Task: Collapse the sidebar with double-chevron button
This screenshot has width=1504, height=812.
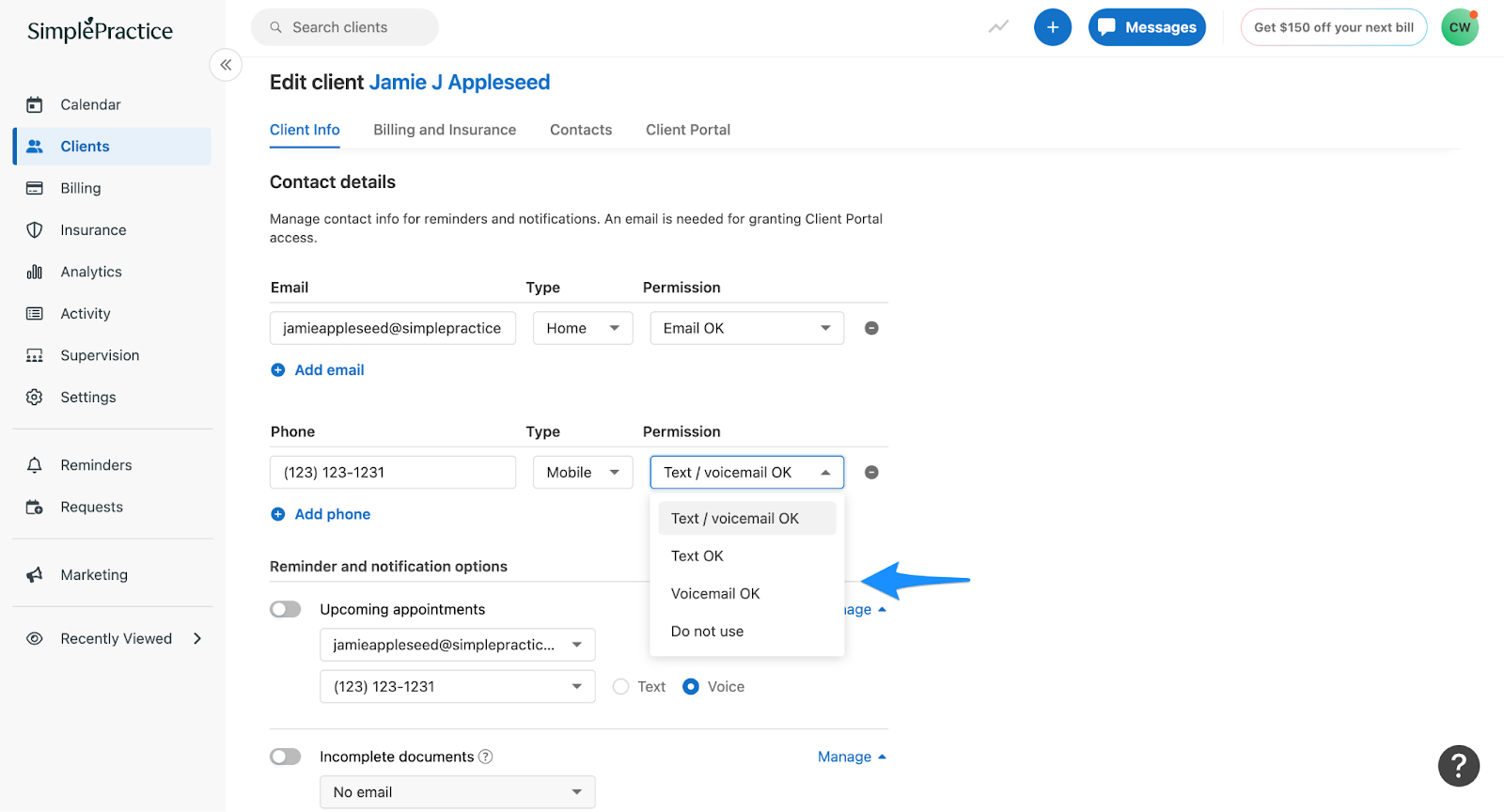Action: click(x=226, y=65)
